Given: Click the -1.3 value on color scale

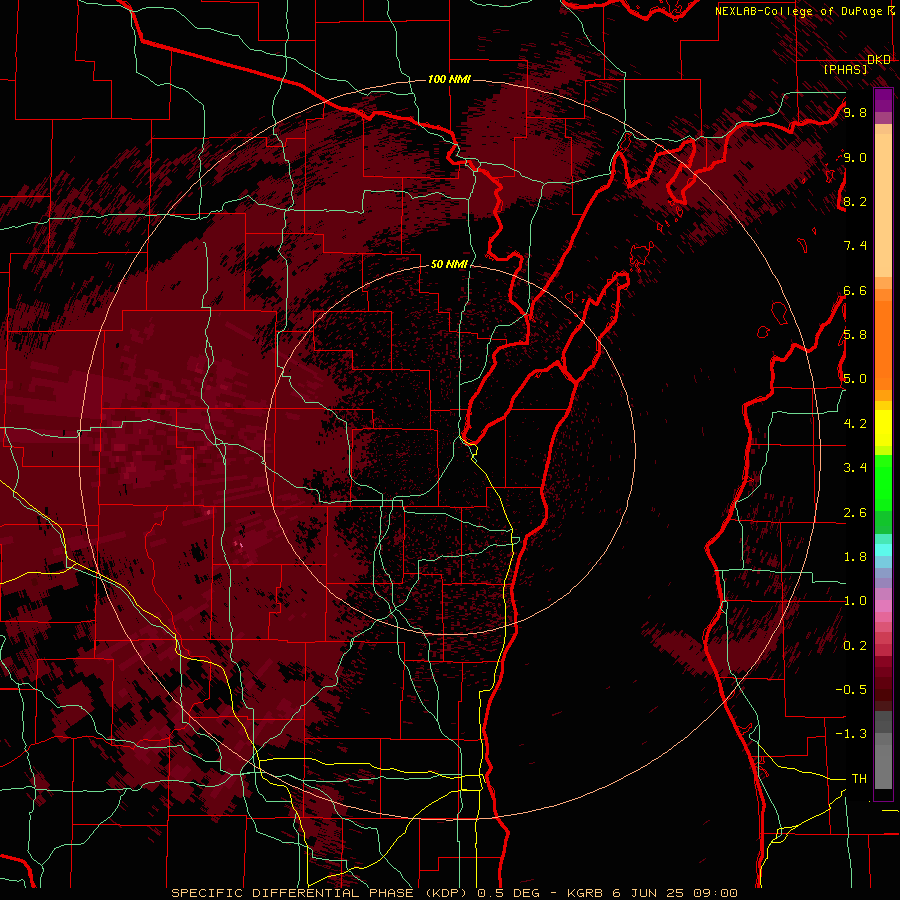Looking at the screenshot, I should click(x=851, y=734).
